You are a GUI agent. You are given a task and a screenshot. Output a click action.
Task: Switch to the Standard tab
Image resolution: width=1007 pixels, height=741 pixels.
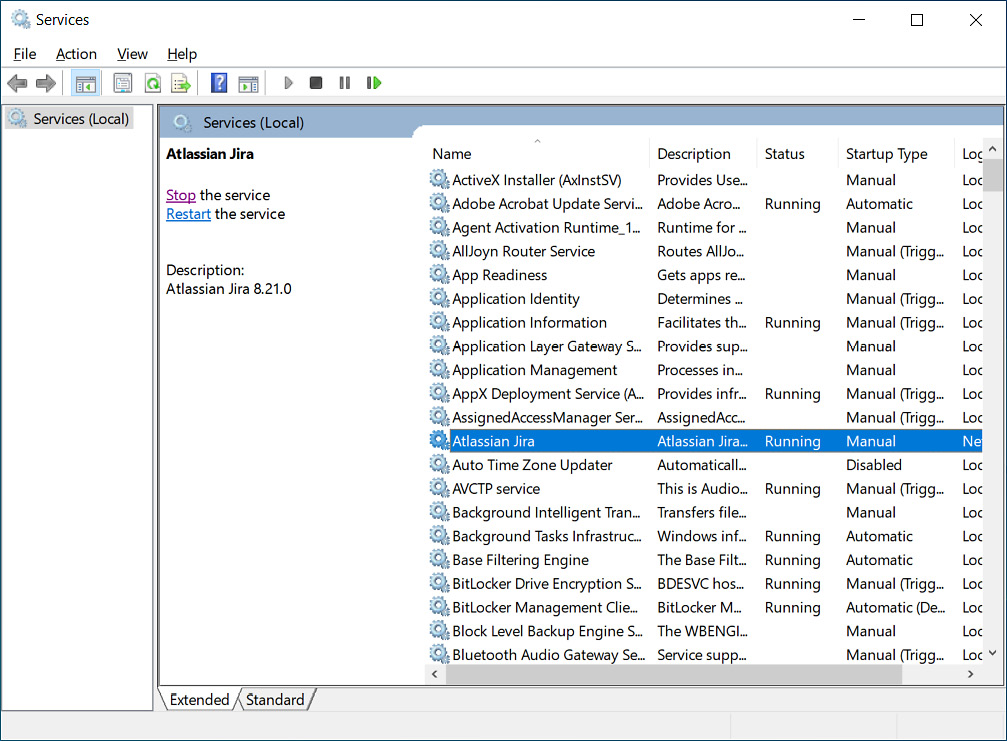275,699
